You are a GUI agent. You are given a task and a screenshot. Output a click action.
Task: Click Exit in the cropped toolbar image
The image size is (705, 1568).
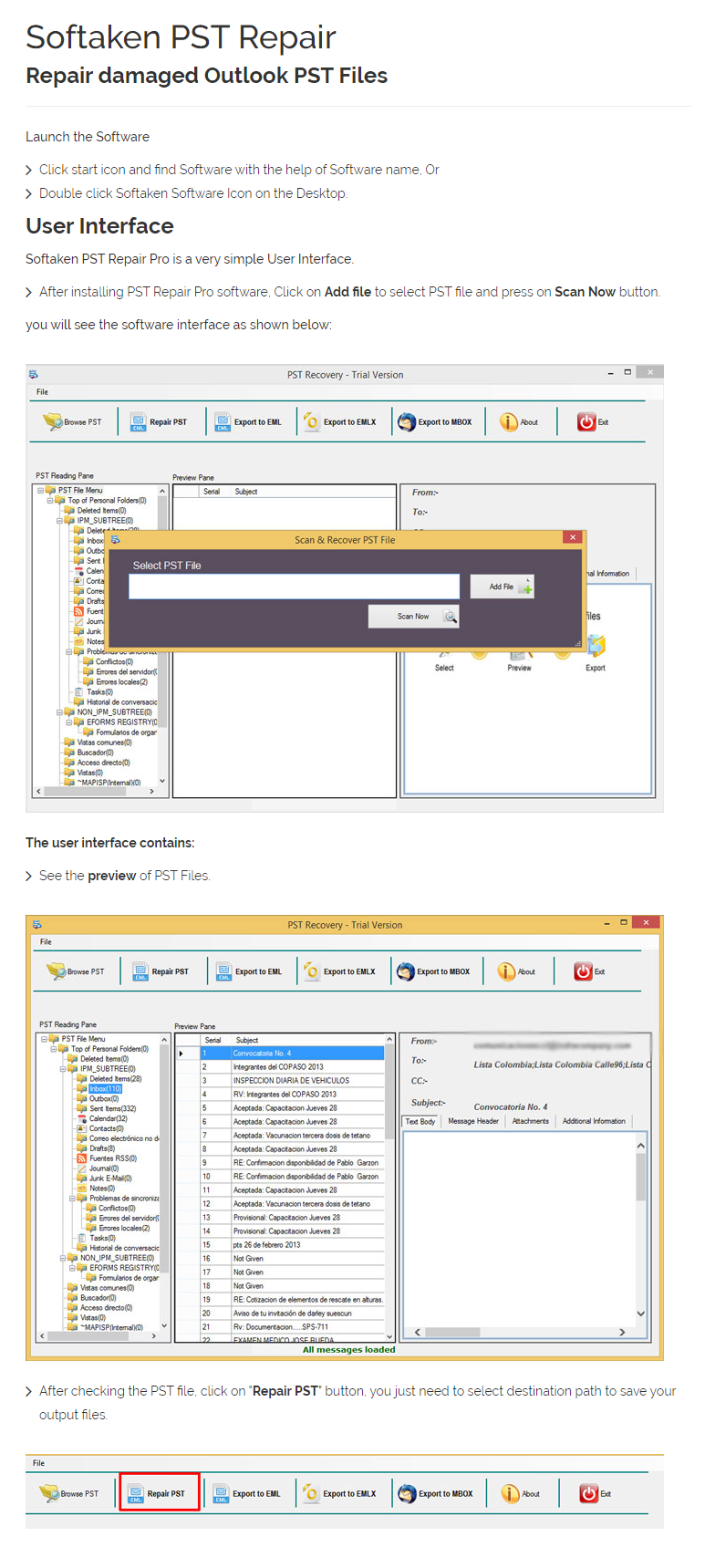pos(596,1493)
